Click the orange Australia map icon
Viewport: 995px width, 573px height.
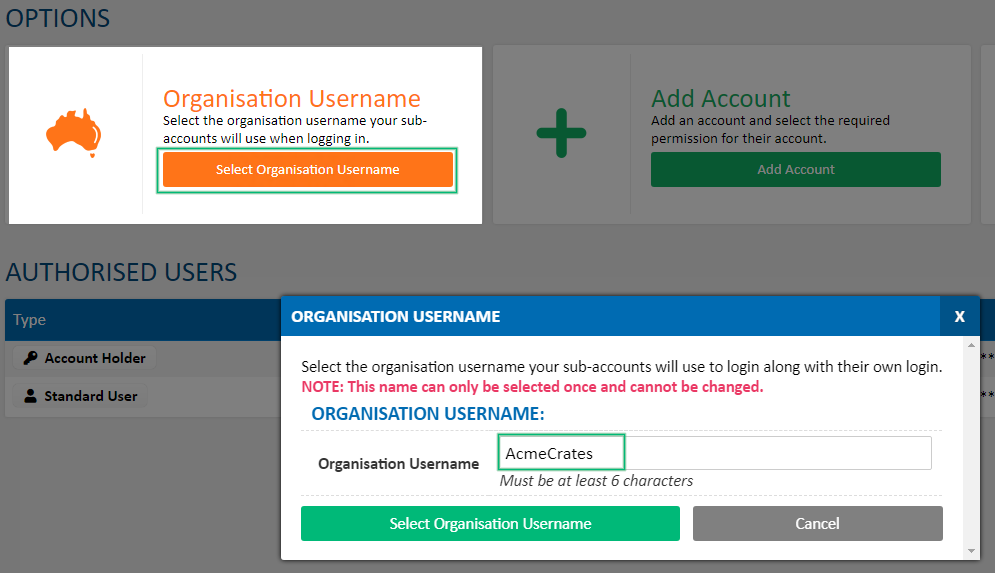coord(74,133)
